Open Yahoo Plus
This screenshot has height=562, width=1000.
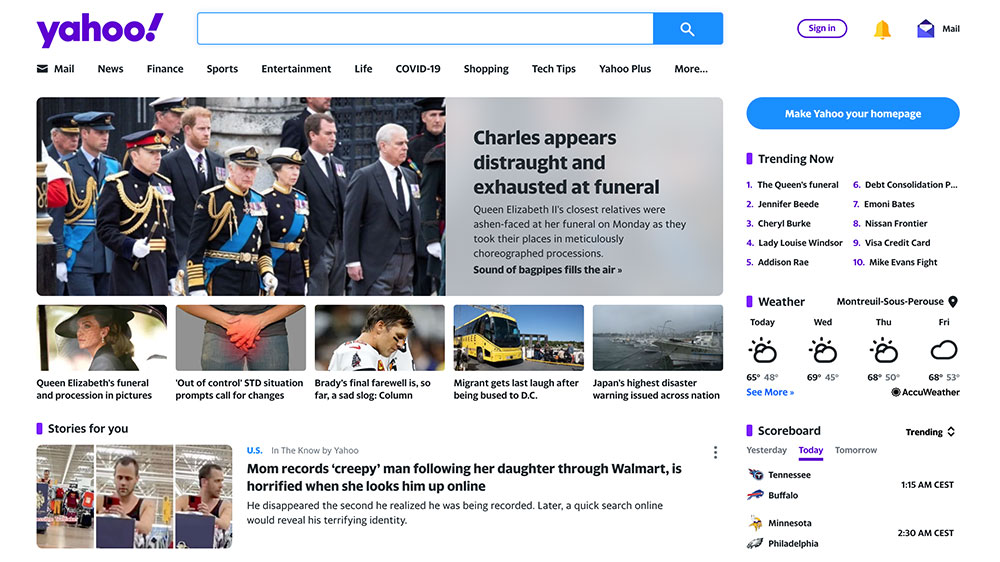(x=625, y=69)
